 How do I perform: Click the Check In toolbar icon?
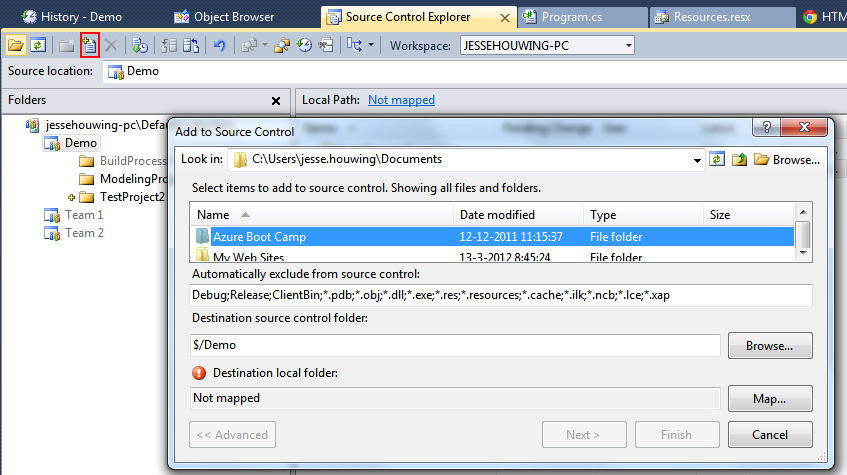click(191, 45)
